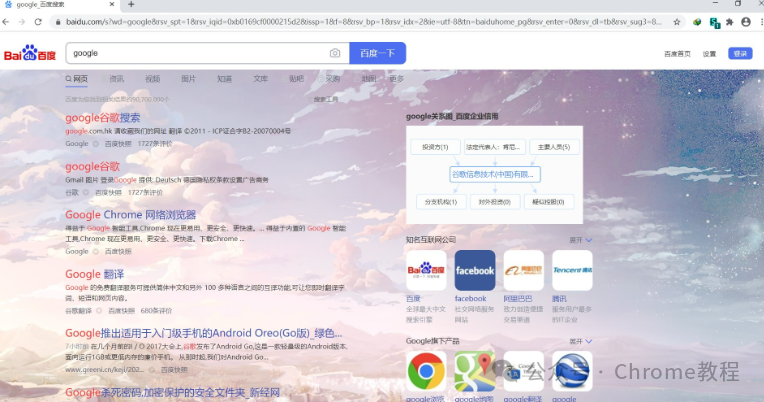
Task: Open the Alibaba company thumbnail
Action: [x=523, y=270]
